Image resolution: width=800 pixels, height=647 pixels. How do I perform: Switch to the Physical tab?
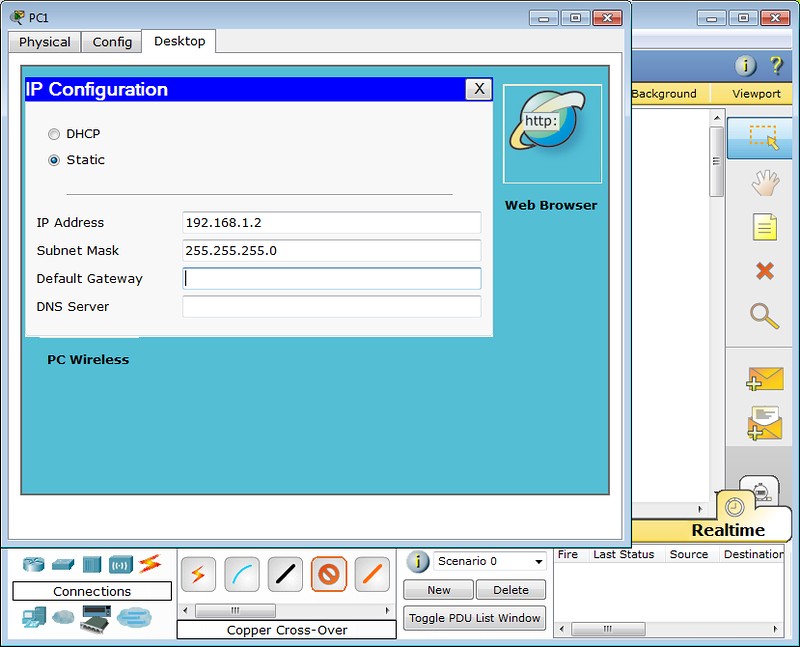coord(45,42)
